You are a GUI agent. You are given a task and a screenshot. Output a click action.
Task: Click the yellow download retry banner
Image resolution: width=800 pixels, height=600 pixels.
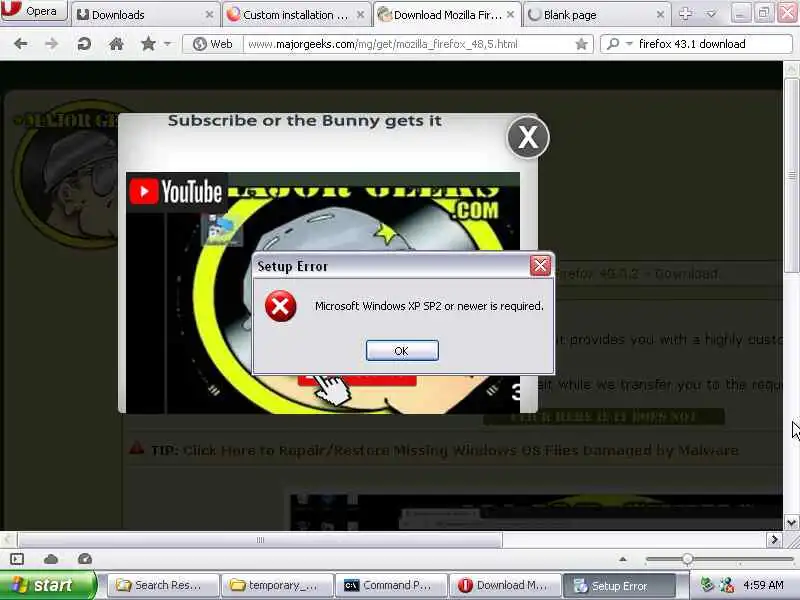point(604,417)
